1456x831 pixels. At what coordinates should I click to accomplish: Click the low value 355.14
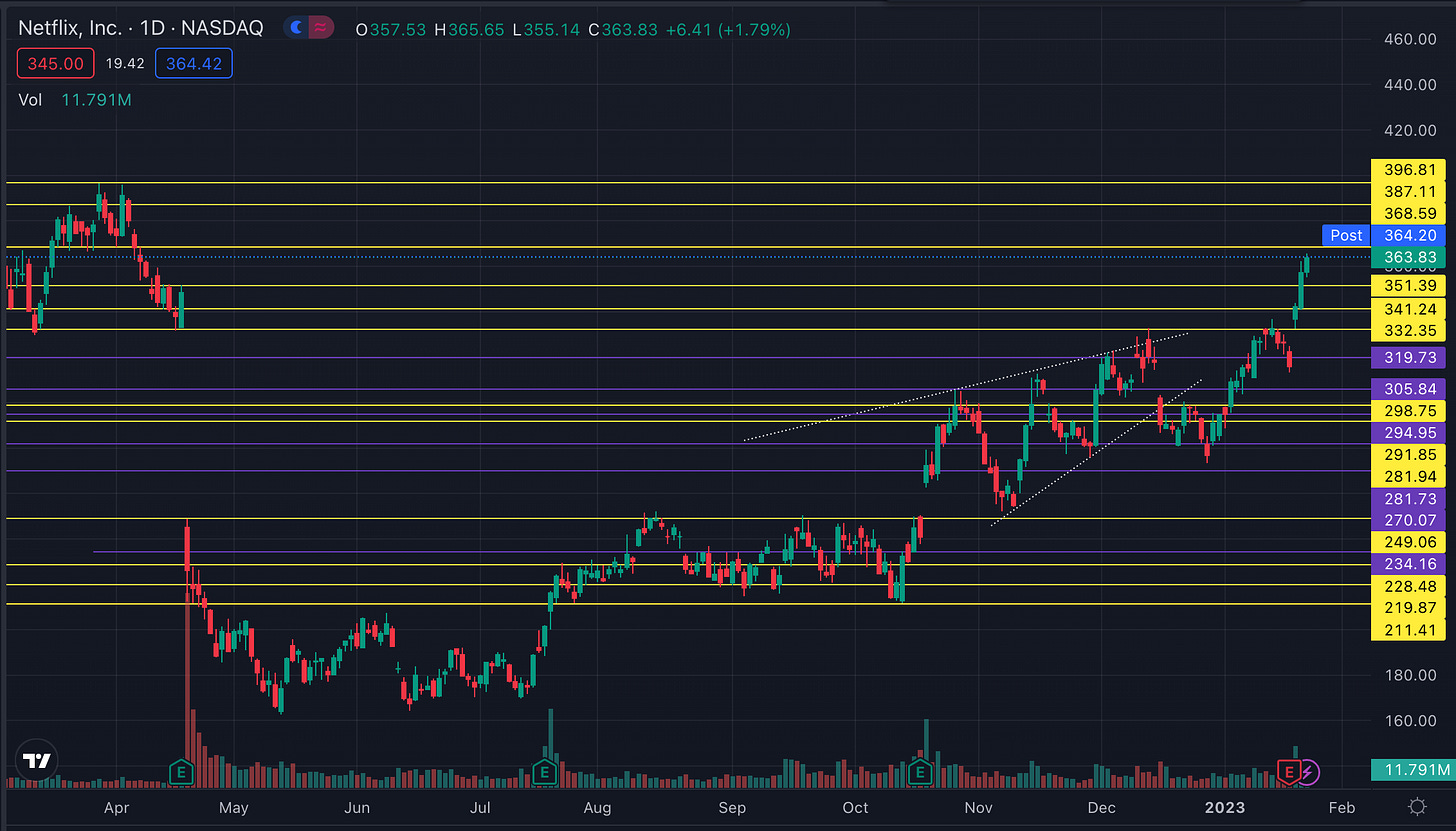pos(553,30)
